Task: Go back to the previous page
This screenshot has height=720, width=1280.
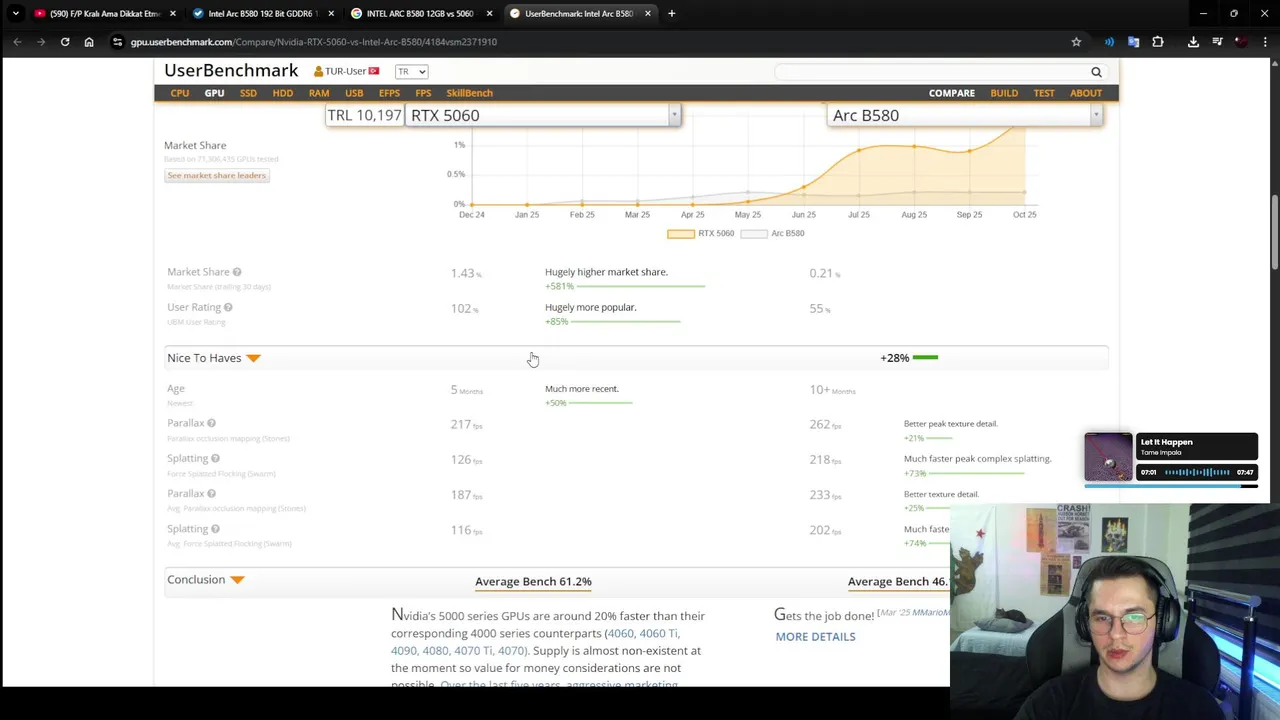Action: 17,42
